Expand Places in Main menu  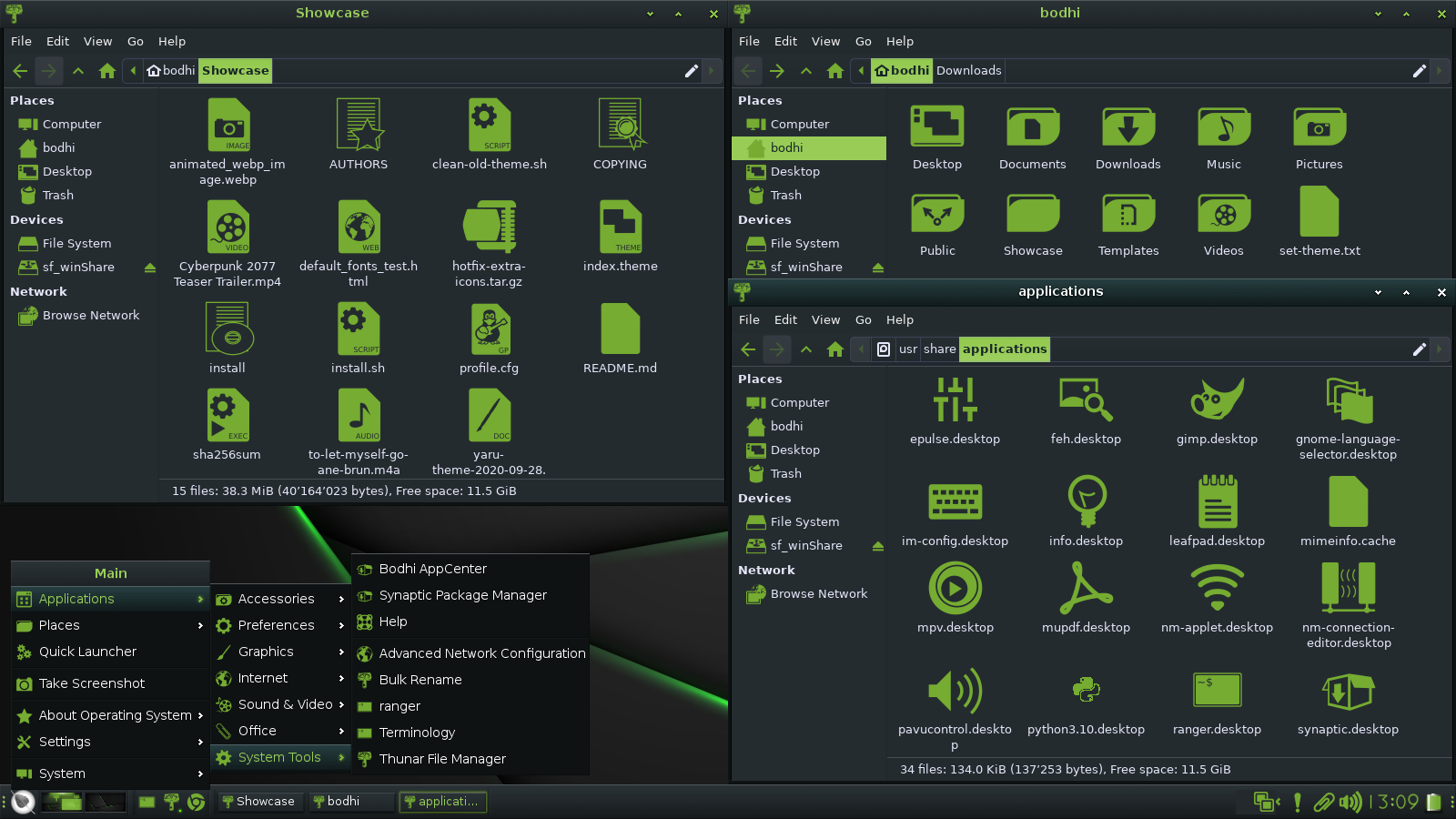[x=110, y=625]
